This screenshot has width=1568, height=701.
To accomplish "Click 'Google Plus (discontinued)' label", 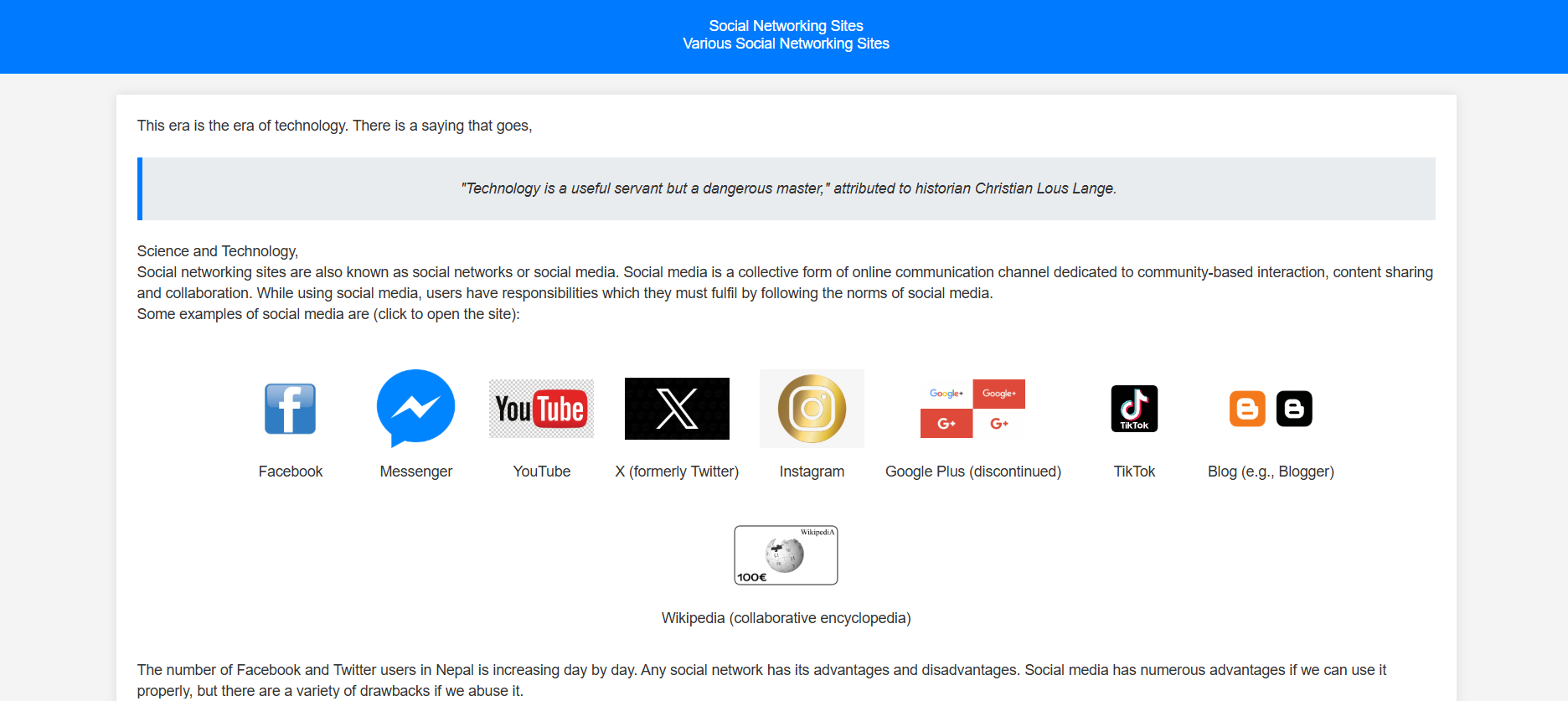I will click(972, 472).
